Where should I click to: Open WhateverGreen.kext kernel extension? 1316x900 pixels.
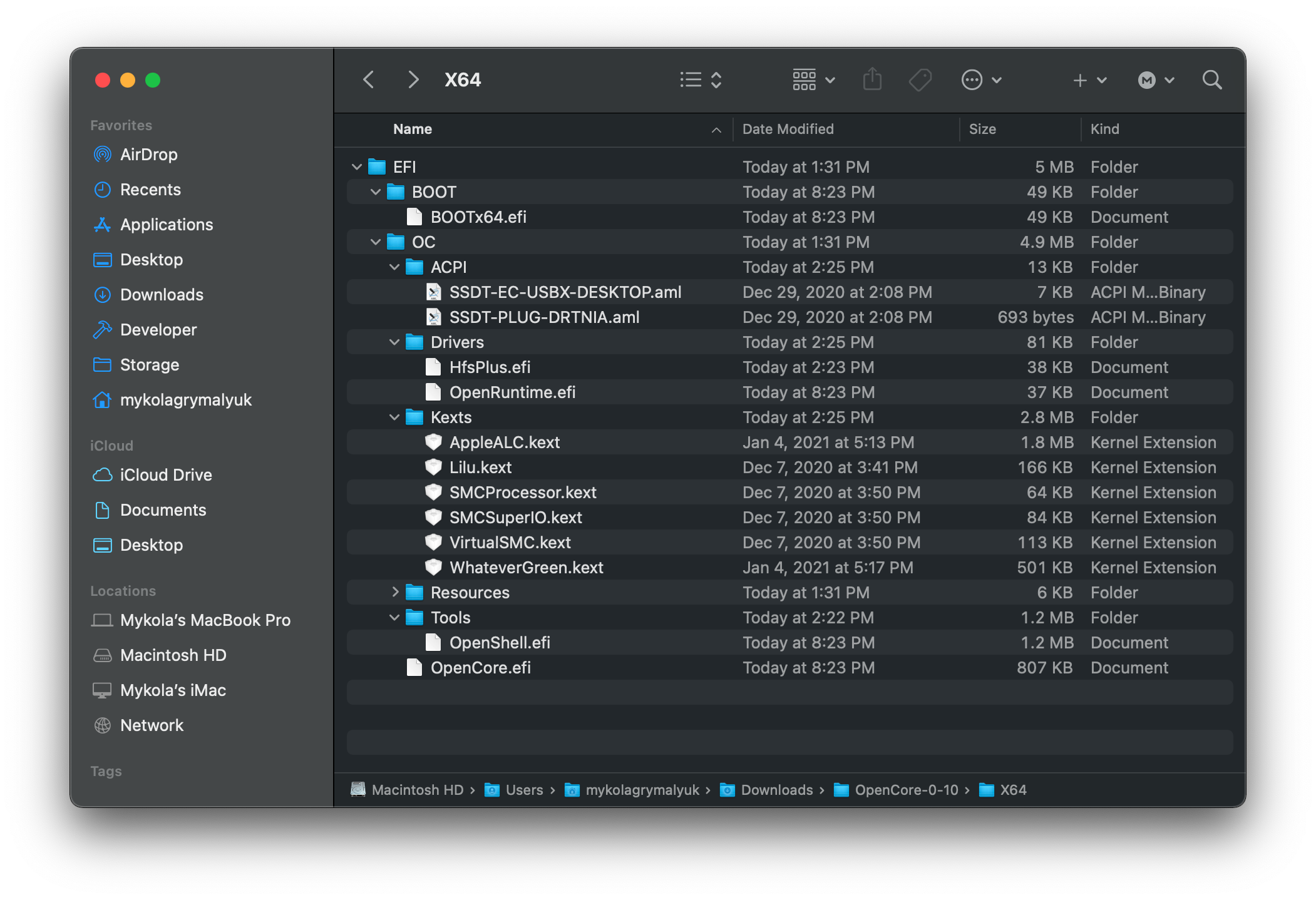(524, 567)
